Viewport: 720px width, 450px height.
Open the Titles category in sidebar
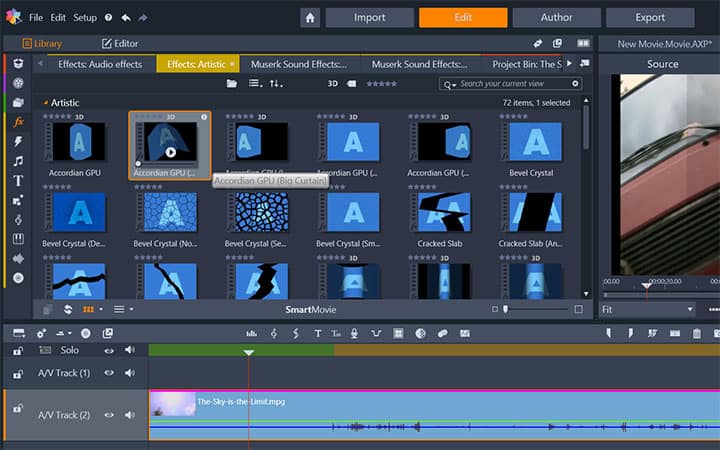18,180
